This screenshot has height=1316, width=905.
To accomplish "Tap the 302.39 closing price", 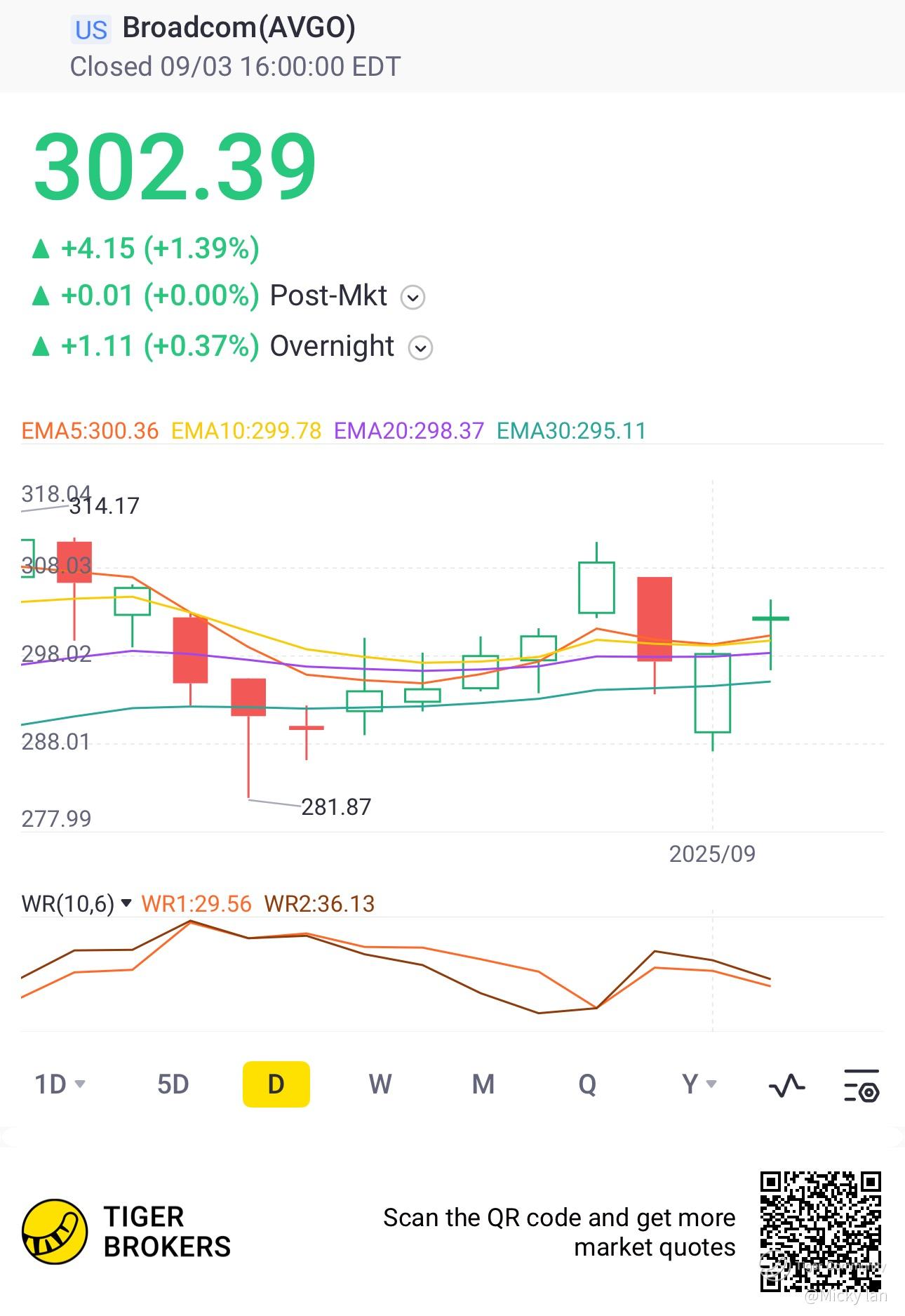I will pyautogui.click(x=175, y=167).
